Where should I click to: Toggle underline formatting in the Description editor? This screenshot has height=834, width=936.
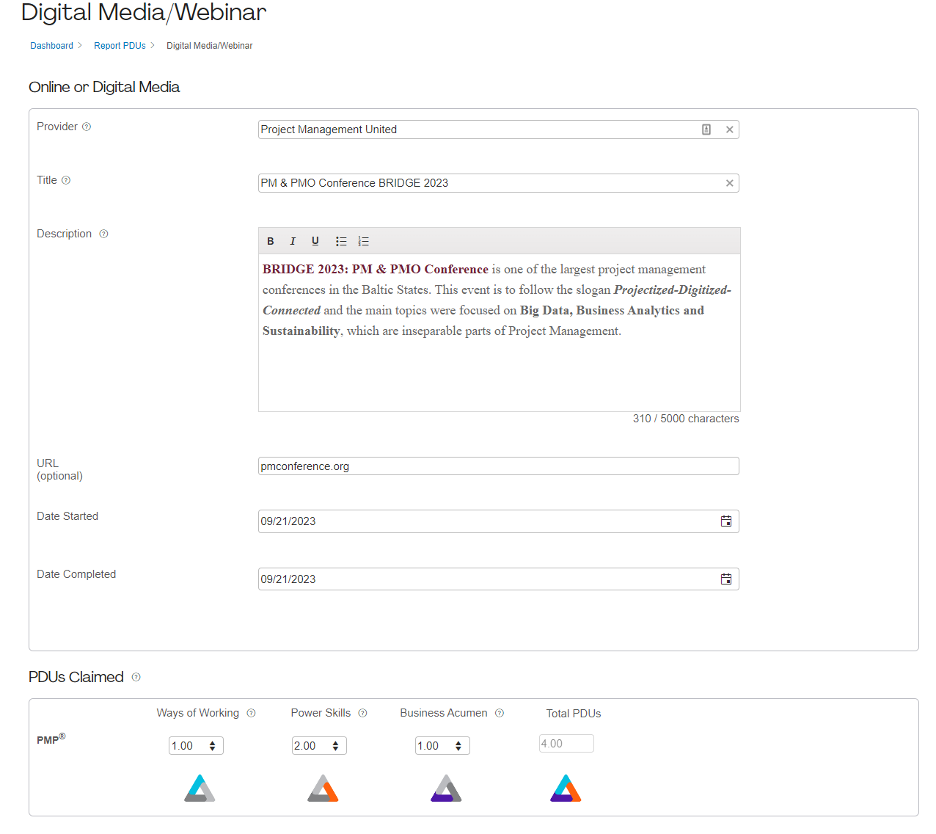pyautogui.click(x=315, y=241)
